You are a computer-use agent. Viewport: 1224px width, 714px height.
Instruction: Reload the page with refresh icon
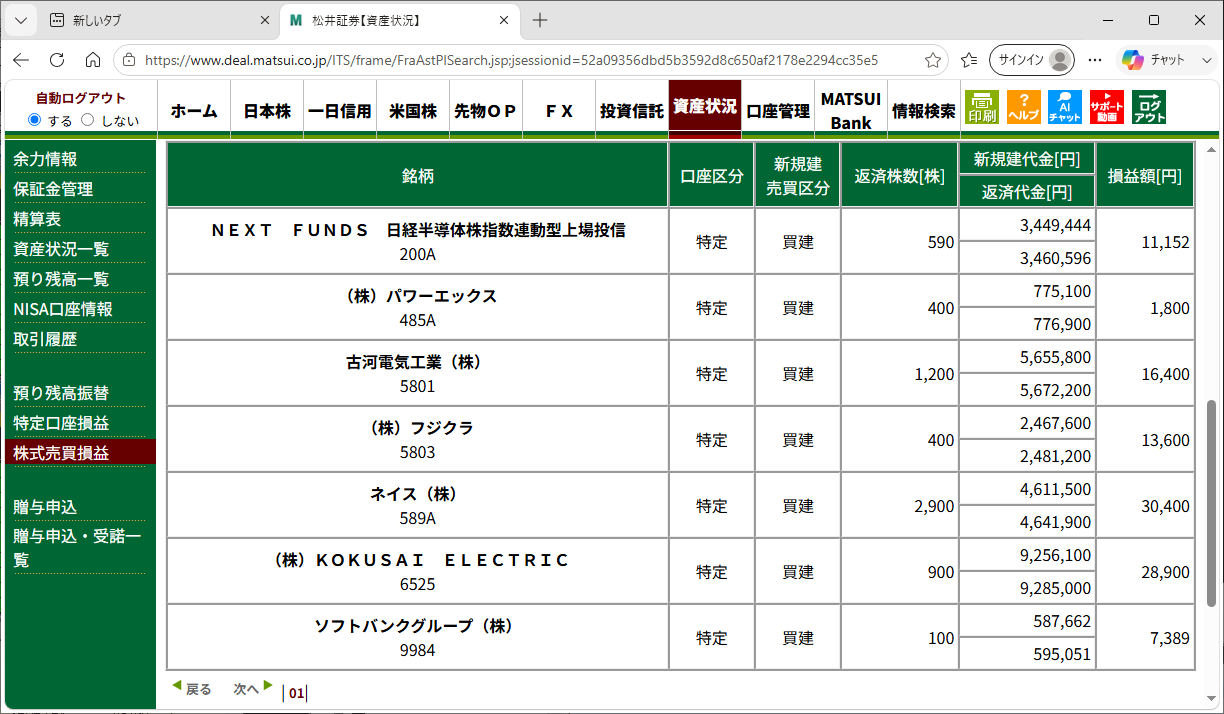coord(57,60)
